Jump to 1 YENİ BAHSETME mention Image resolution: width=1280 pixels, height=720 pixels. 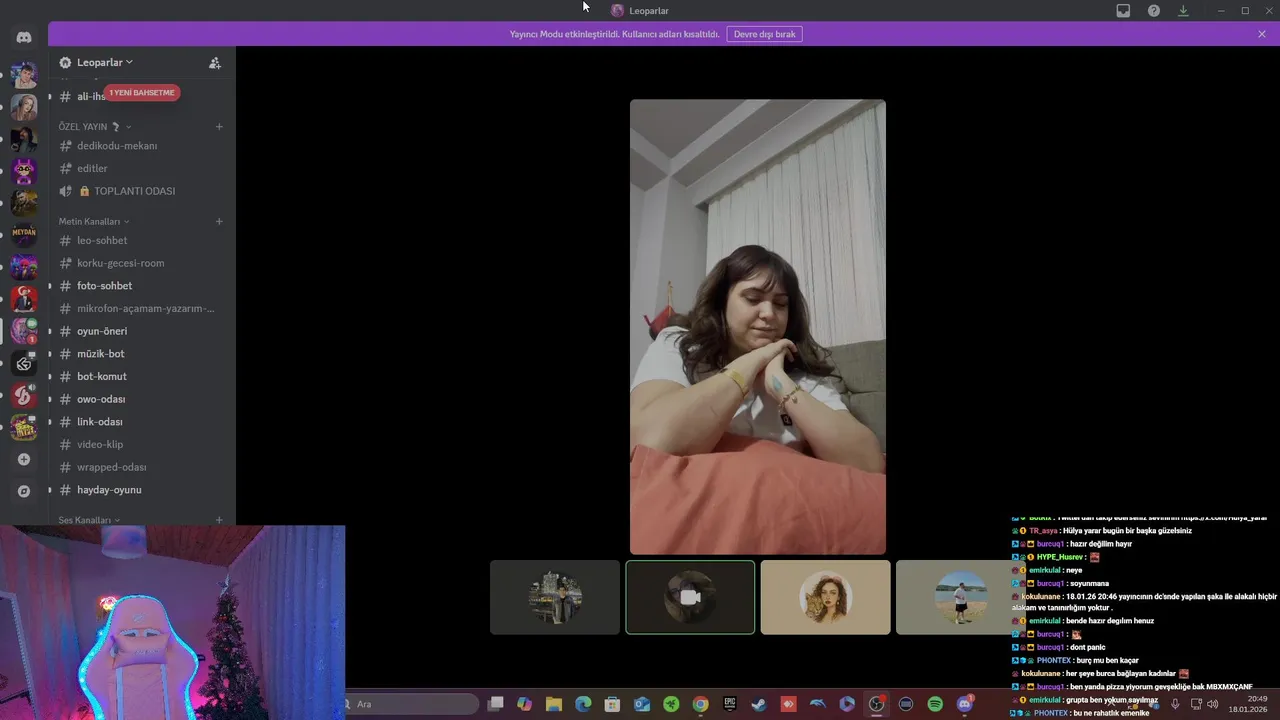click(142, 92)
